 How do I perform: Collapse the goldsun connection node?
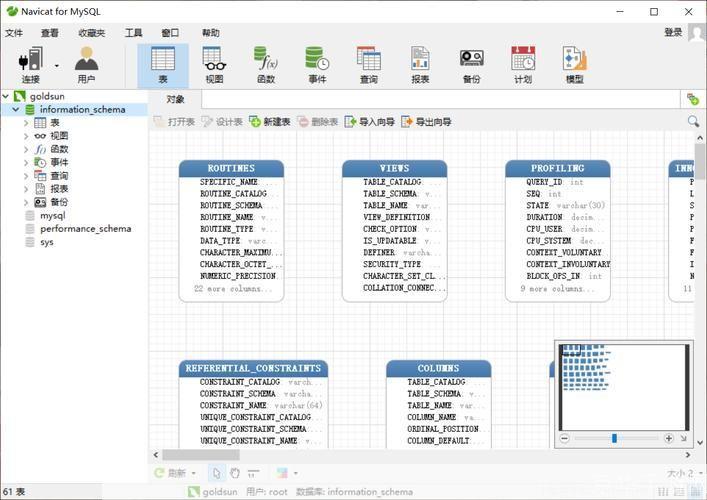pos(6,96)
